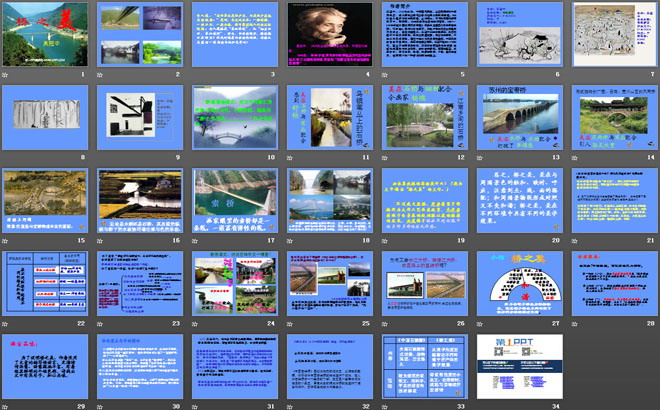The image size is (660, 410).
Task: Select slide 4 thumbnail with elderly man portrait
Action: 330,35
